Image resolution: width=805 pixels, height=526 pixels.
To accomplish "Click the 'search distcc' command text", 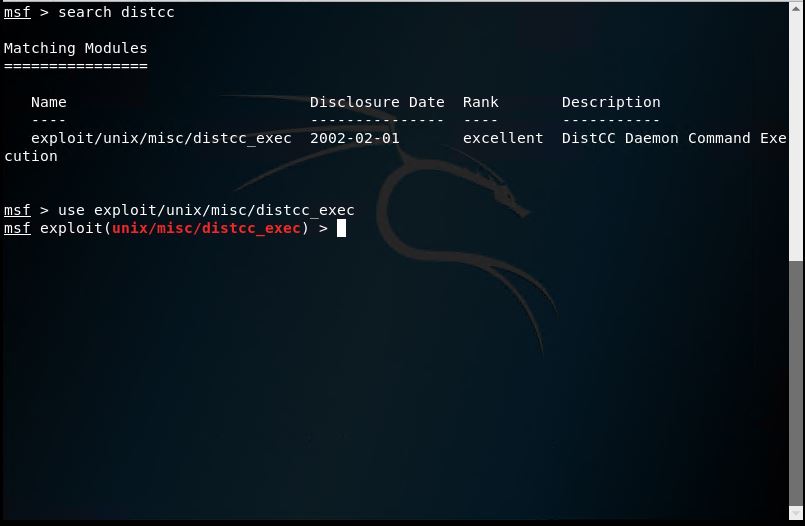I will tap(116, 12).
